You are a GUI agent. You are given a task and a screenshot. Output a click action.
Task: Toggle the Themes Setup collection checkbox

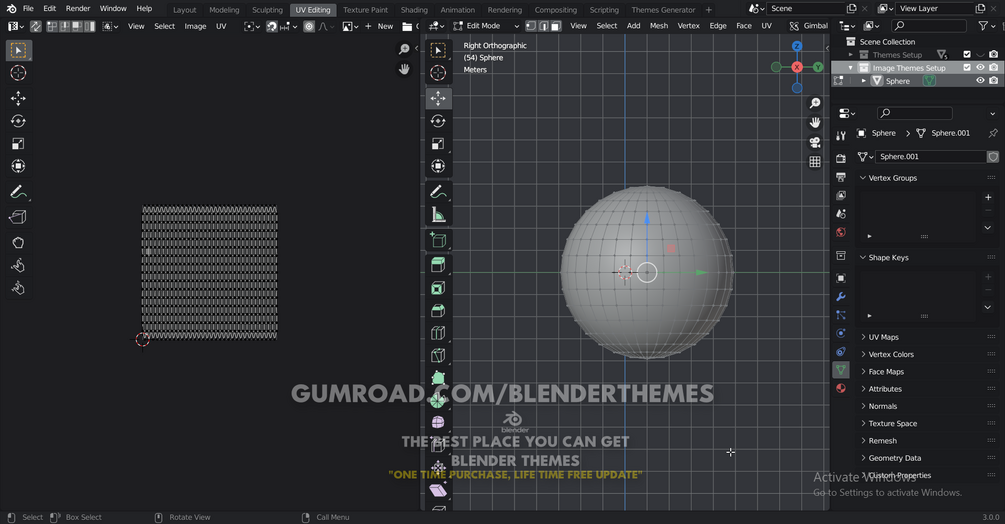point(967,54)
